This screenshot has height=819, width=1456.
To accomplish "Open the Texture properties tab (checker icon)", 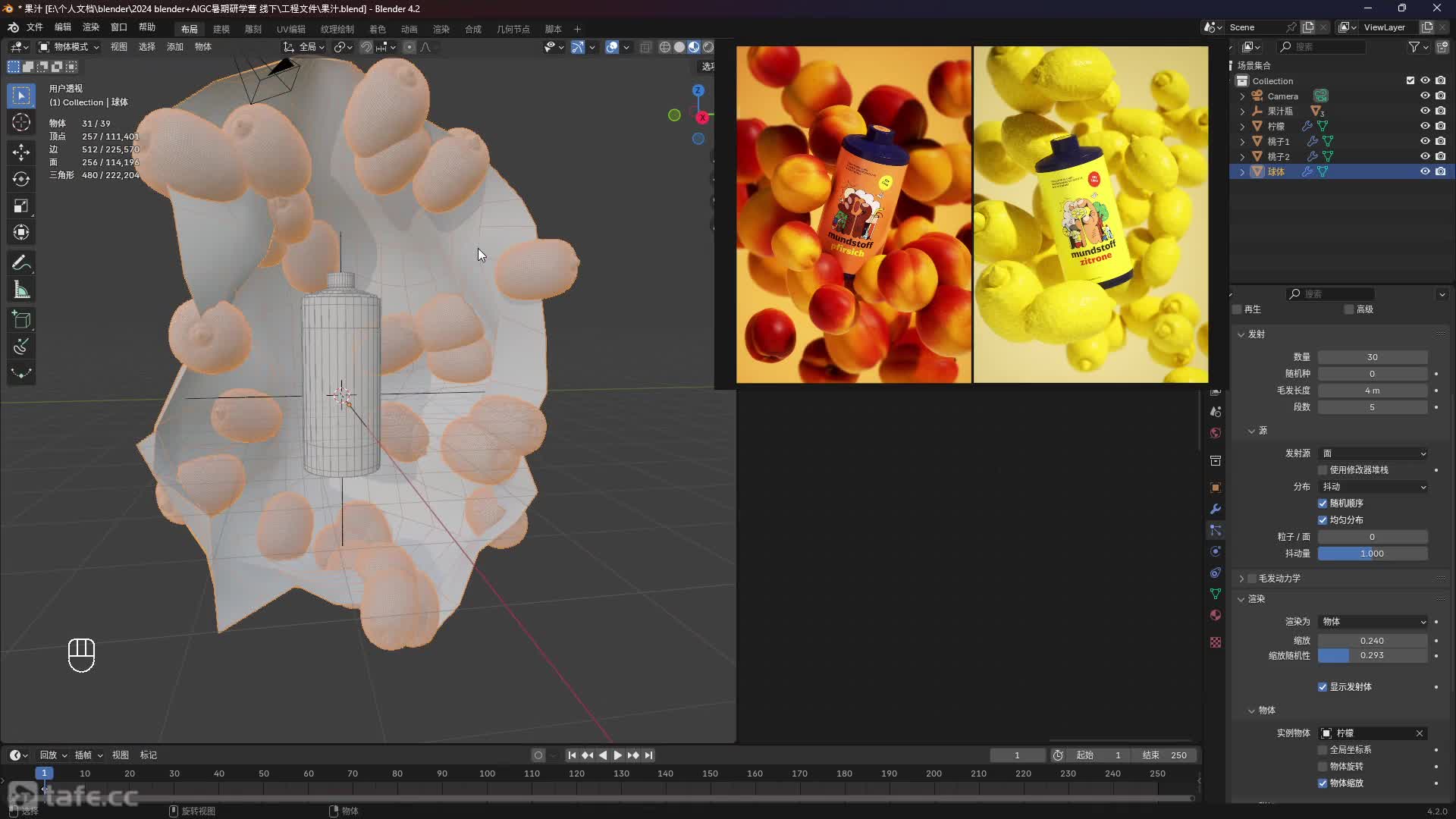I will (x=1216, y=642).
